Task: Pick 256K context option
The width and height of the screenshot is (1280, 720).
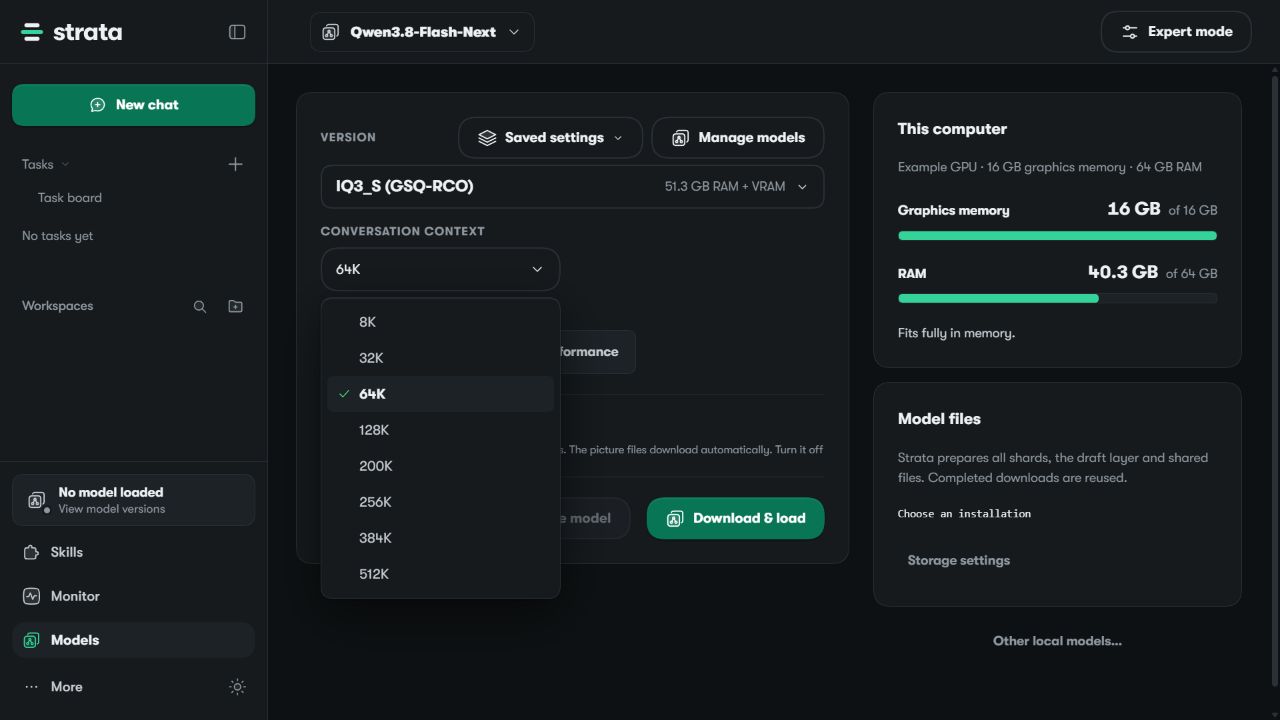Action: click(x=440, y=502)
